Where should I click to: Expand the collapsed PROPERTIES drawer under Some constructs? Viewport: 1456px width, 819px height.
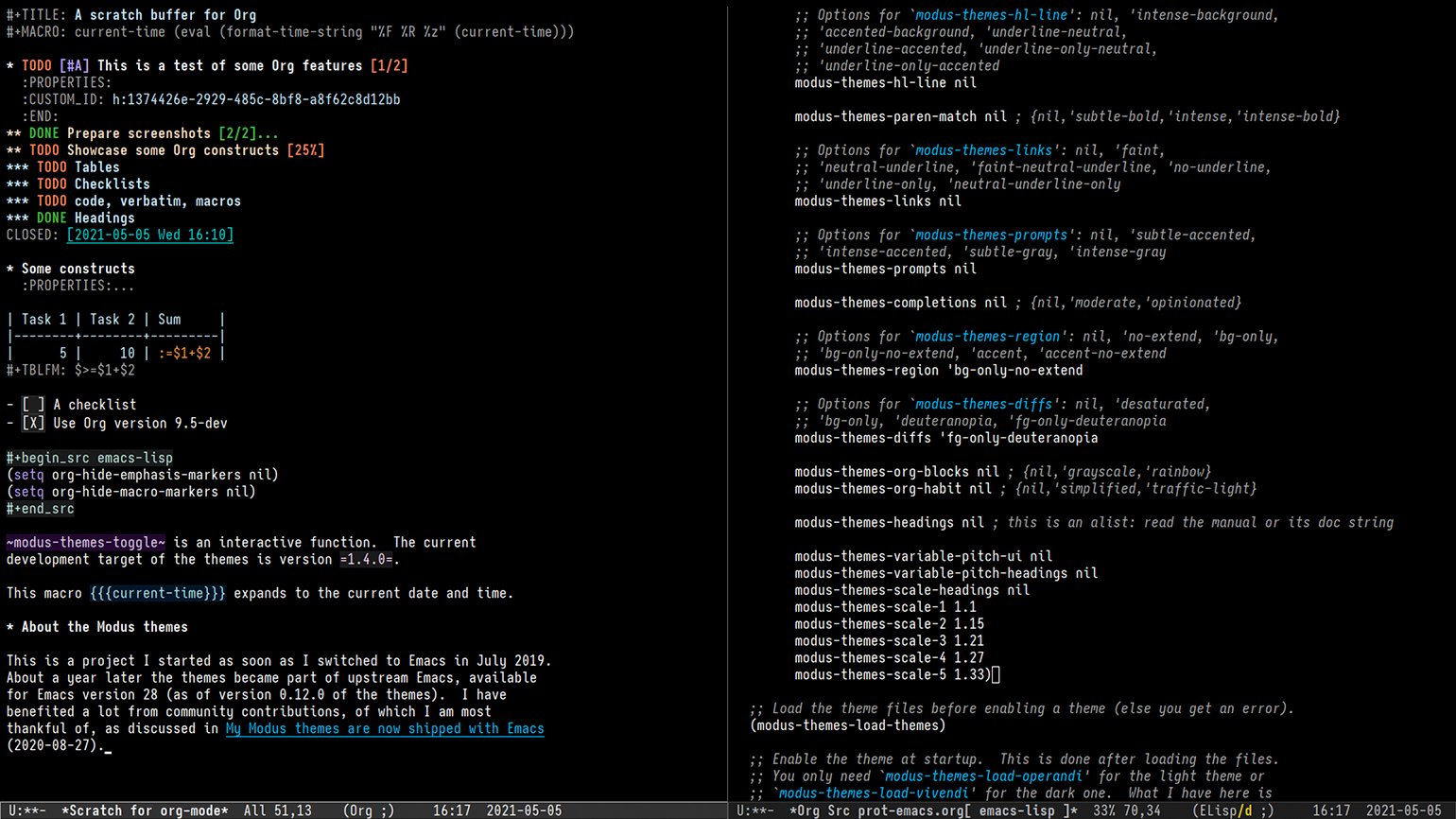pos(78,286)
